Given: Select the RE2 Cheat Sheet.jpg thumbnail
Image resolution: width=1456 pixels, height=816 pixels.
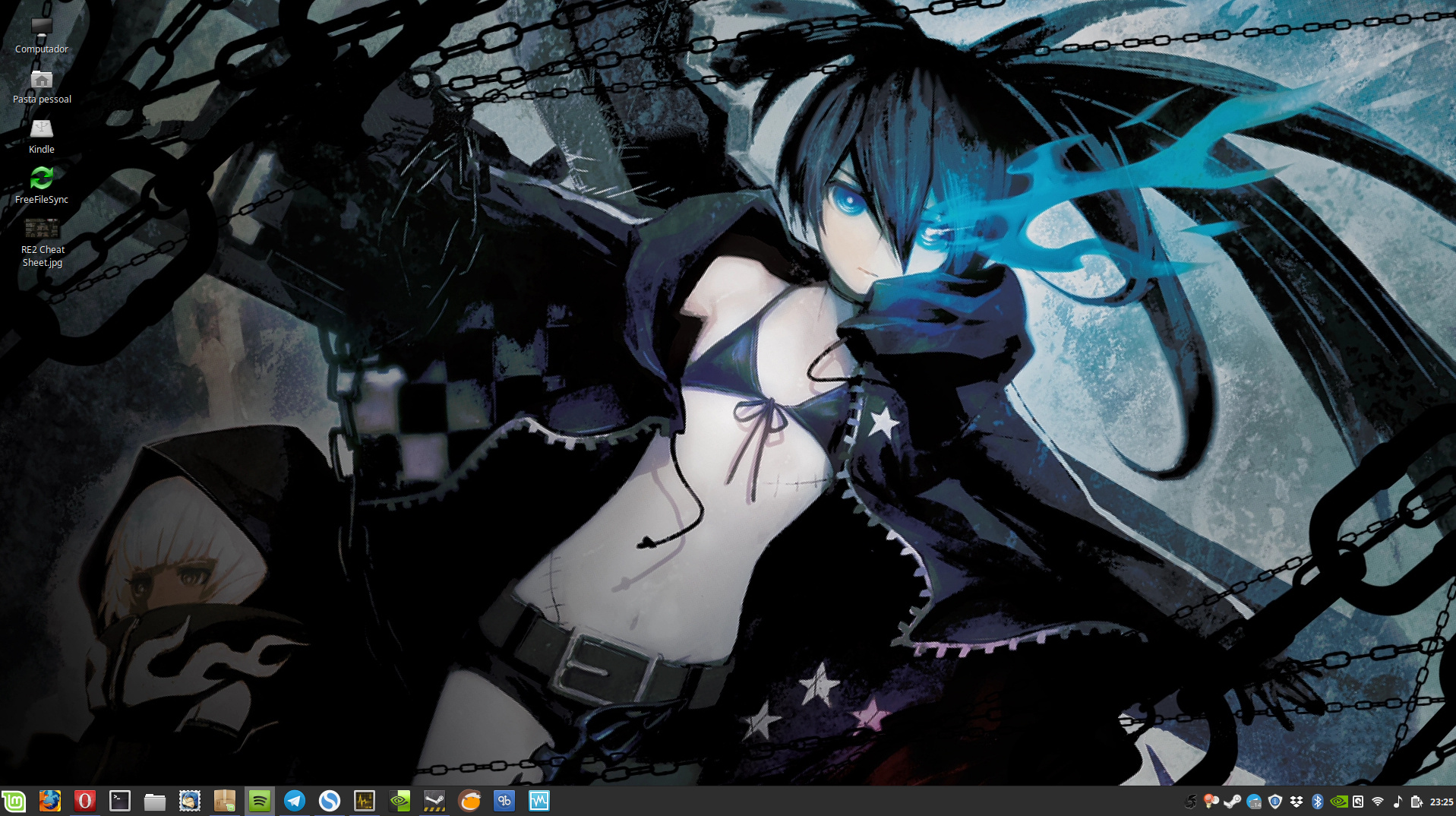Looking at the screenshot, I should tap(42, 228).
